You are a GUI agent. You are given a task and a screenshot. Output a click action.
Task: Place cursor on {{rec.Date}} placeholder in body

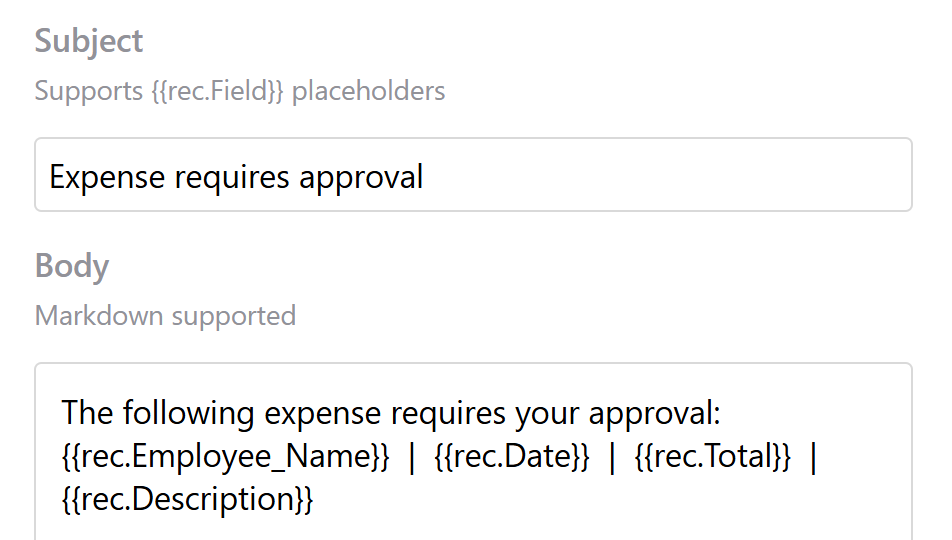point(513,456)
